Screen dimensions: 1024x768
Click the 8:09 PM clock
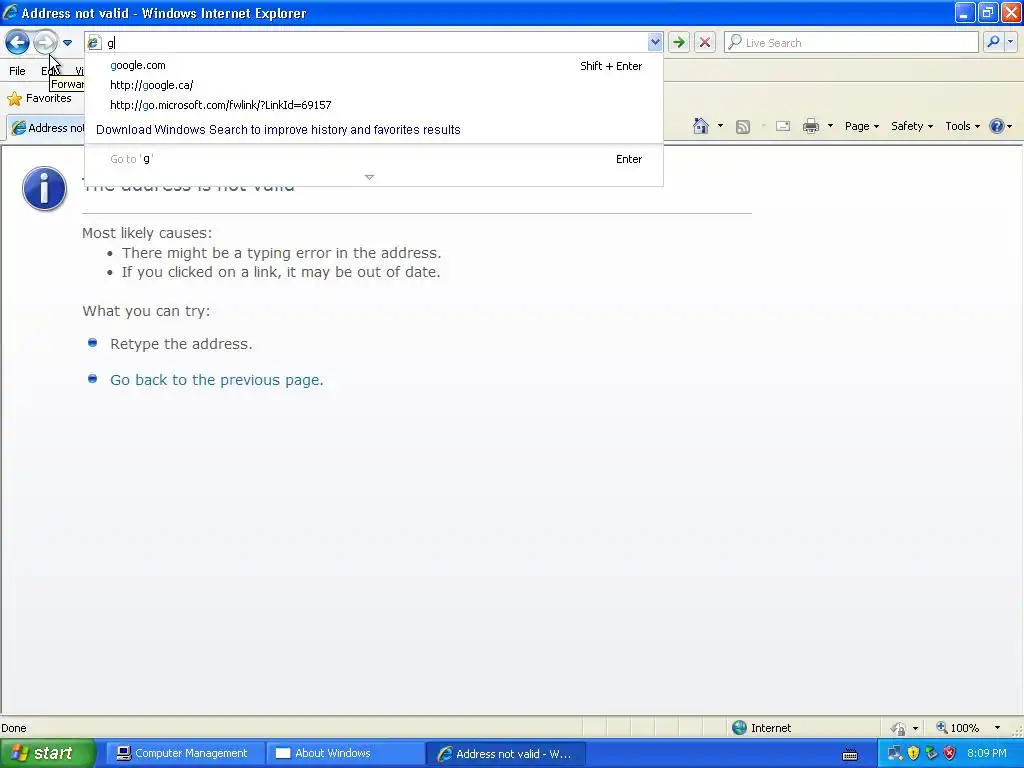tap(987, 754)
